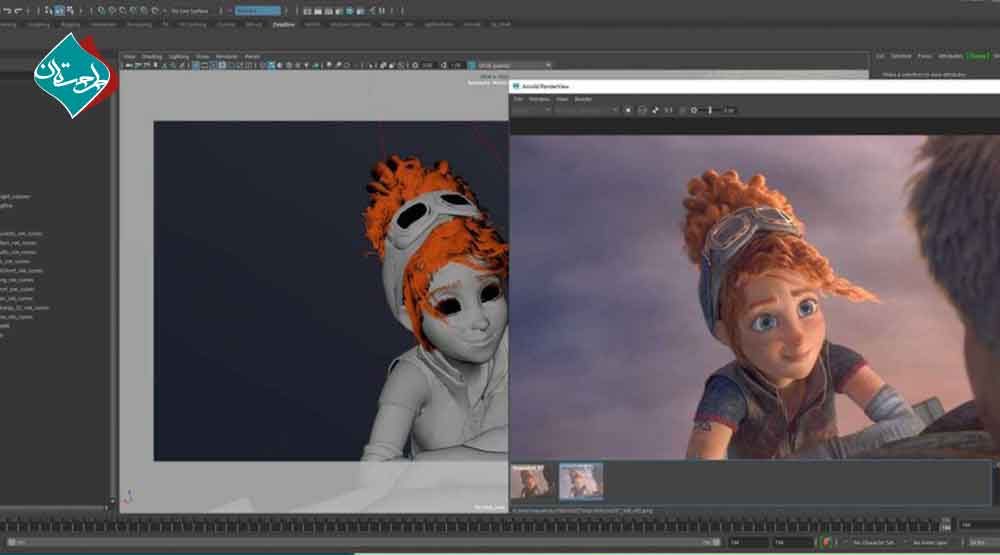
Task: Select the highlighted object selection mode icon
Action: tap(58, 11)
